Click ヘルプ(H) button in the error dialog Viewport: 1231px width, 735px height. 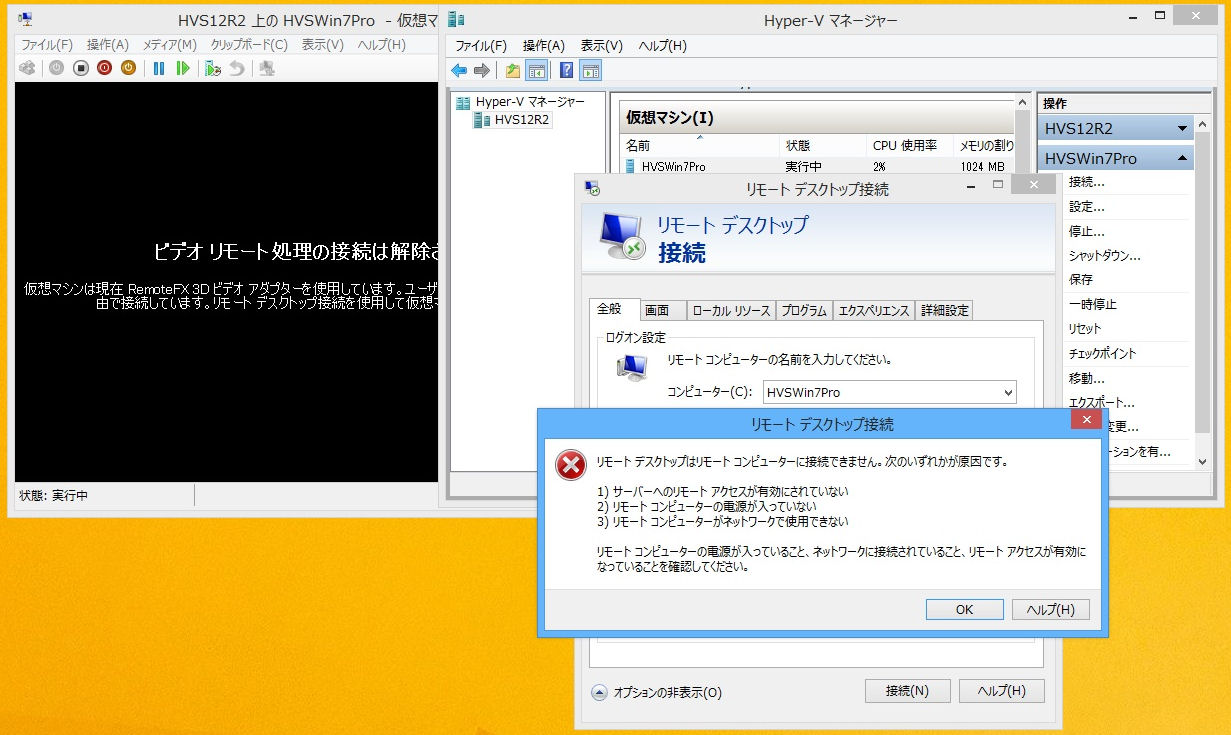tap(1050, 609)
